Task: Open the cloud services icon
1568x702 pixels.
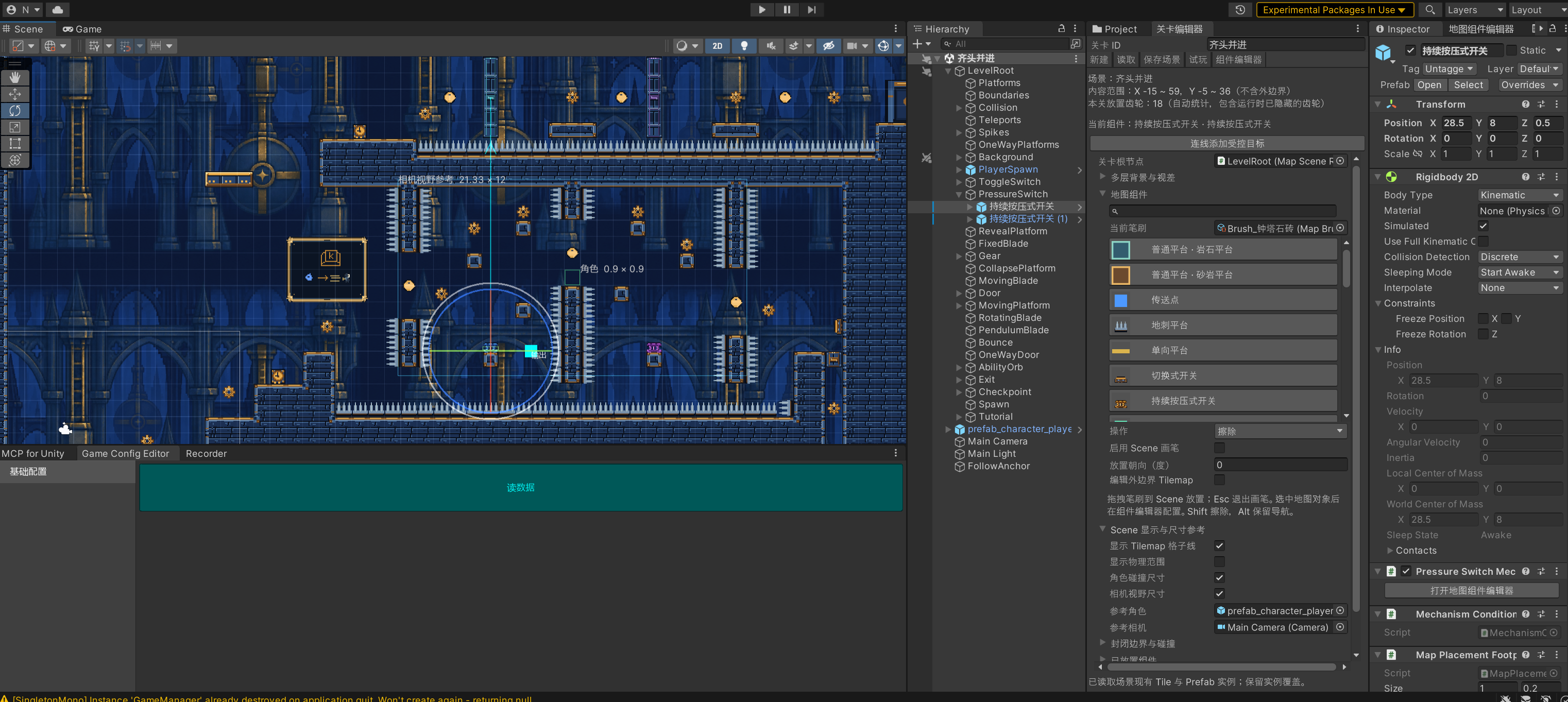Action: click(58, 10)
